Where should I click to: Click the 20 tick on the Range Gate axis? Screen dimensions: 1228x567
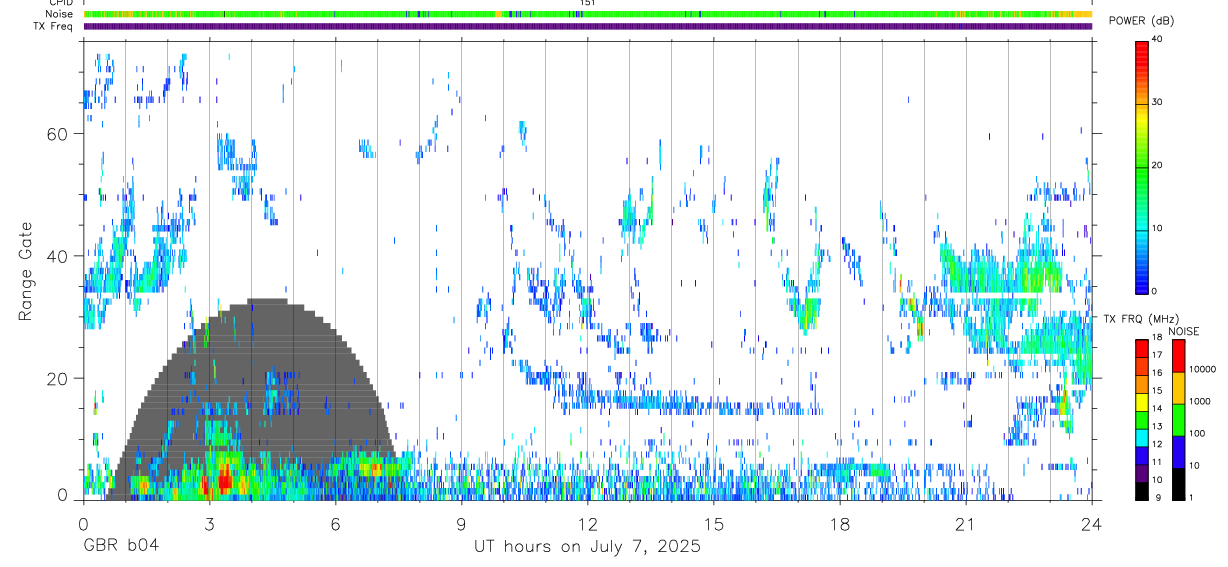click(57, 378)
